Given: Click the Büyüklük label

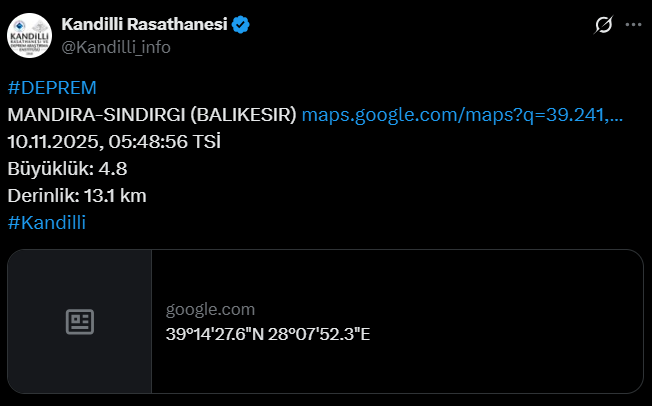Looking at the screenshot, I should tap(49, 168).
